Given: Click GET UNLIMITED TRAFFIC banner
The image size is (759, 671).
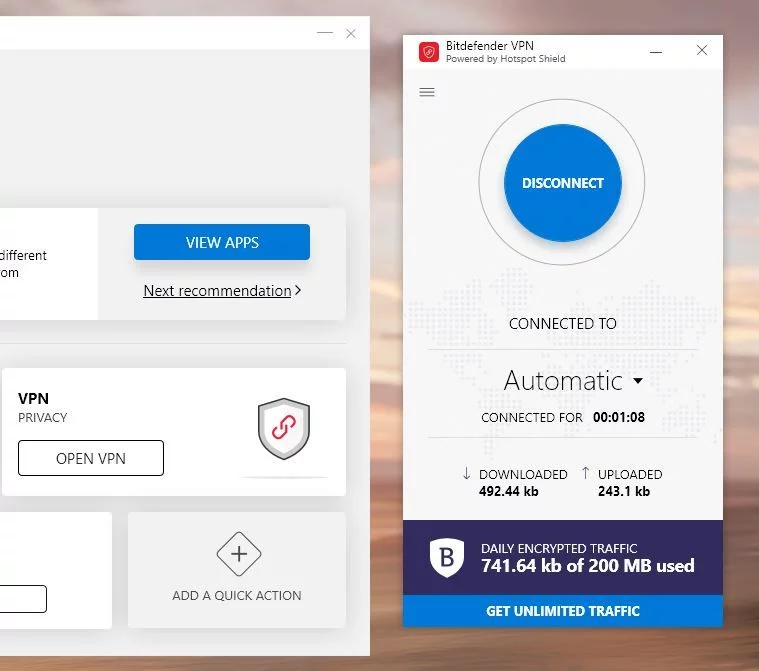Looking at the screenshot, I should click(x=563, y=611).
